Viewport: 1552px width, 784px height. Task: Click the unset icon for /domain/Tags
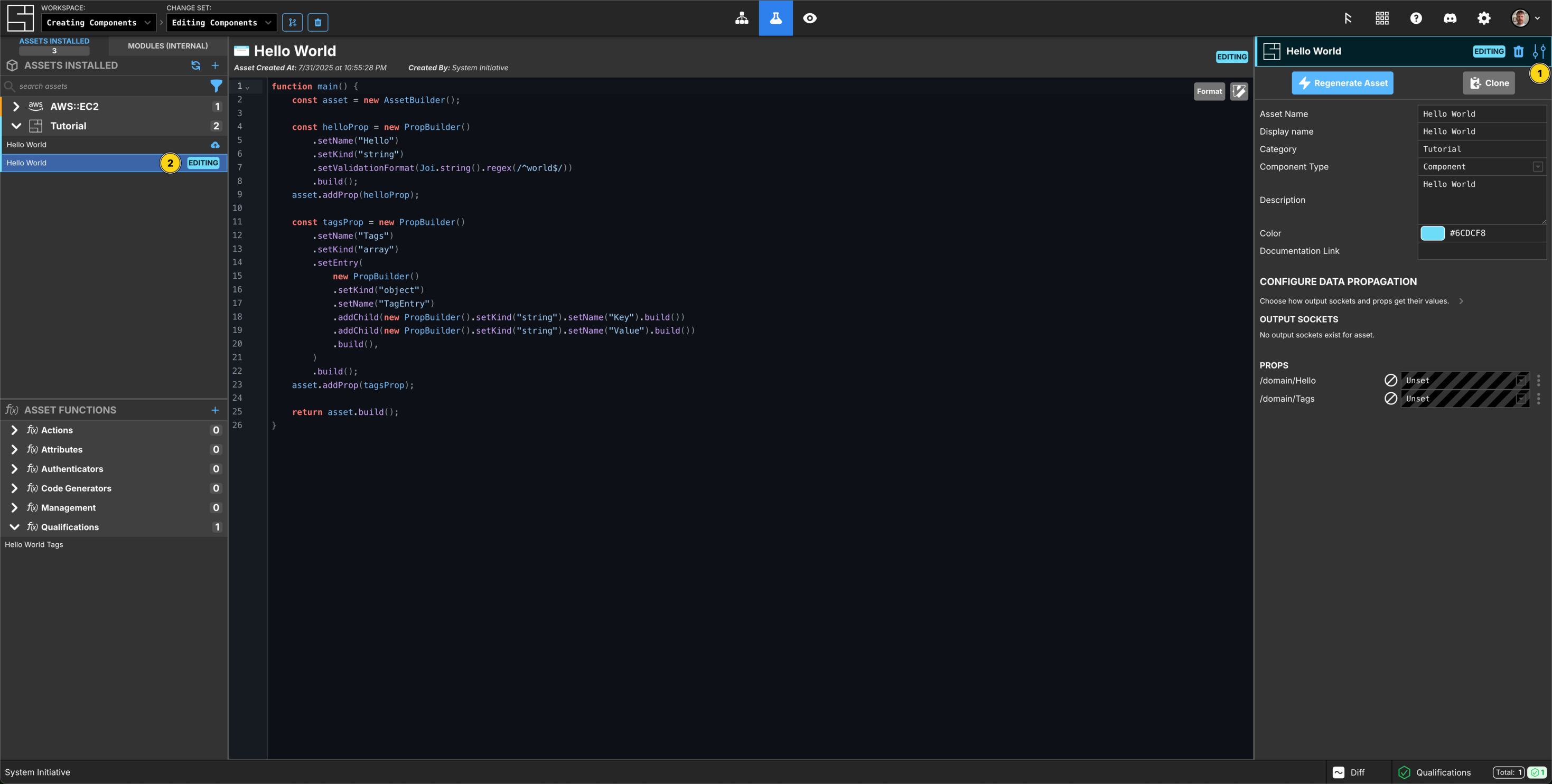pos(1390,399)
